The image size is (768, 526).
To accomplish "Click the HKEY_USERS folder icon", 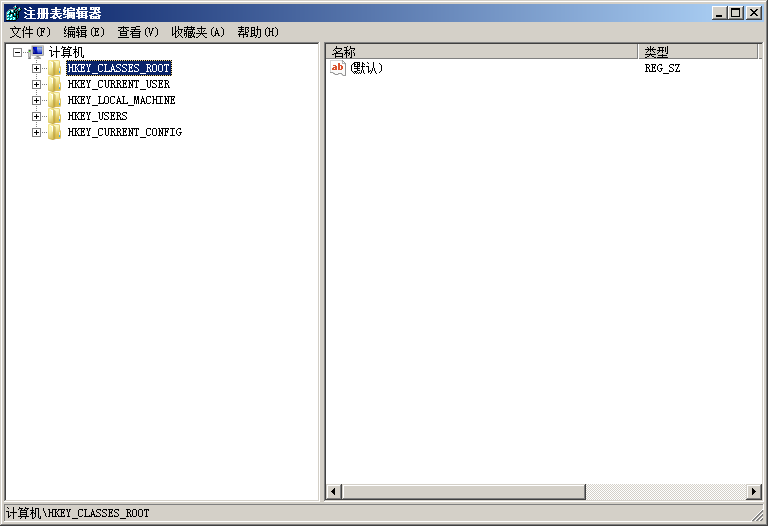I will pyautogui.click(x=54, y=116).
